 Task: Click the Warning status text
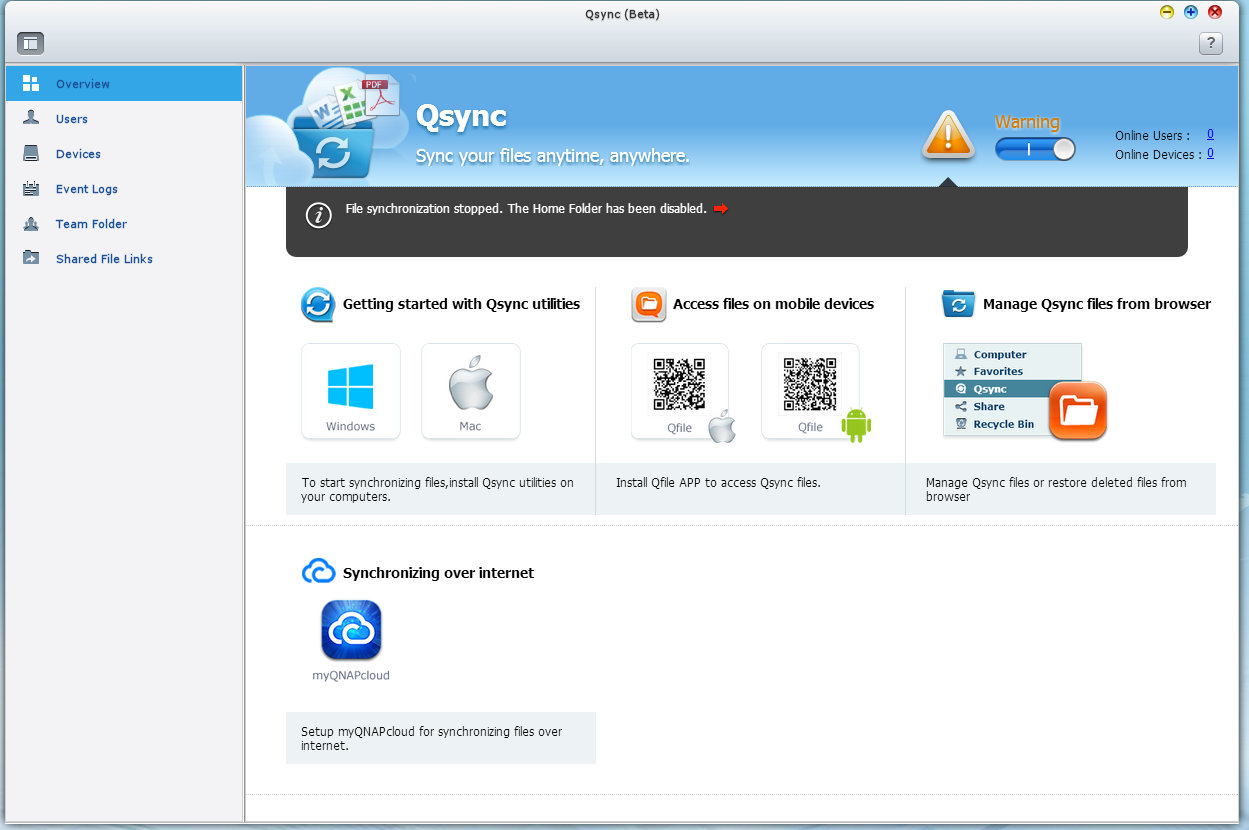(x=1027, y=122)
